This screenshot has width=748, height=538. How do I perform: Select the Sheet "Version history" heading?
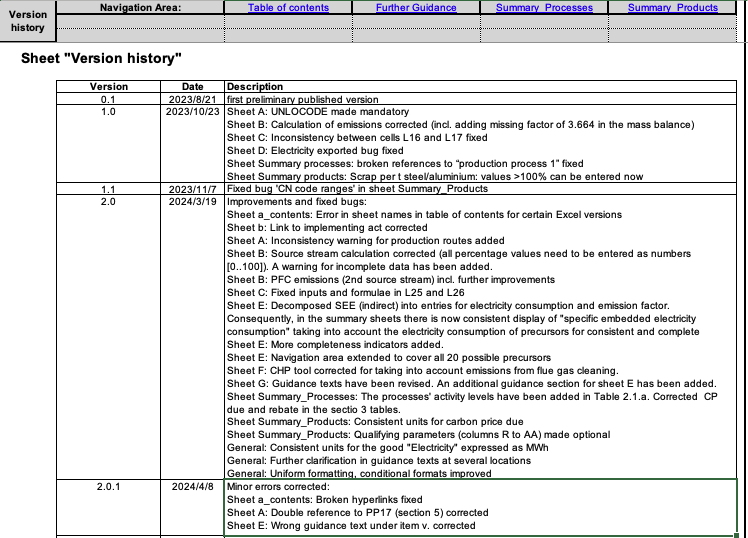[101, 60]
